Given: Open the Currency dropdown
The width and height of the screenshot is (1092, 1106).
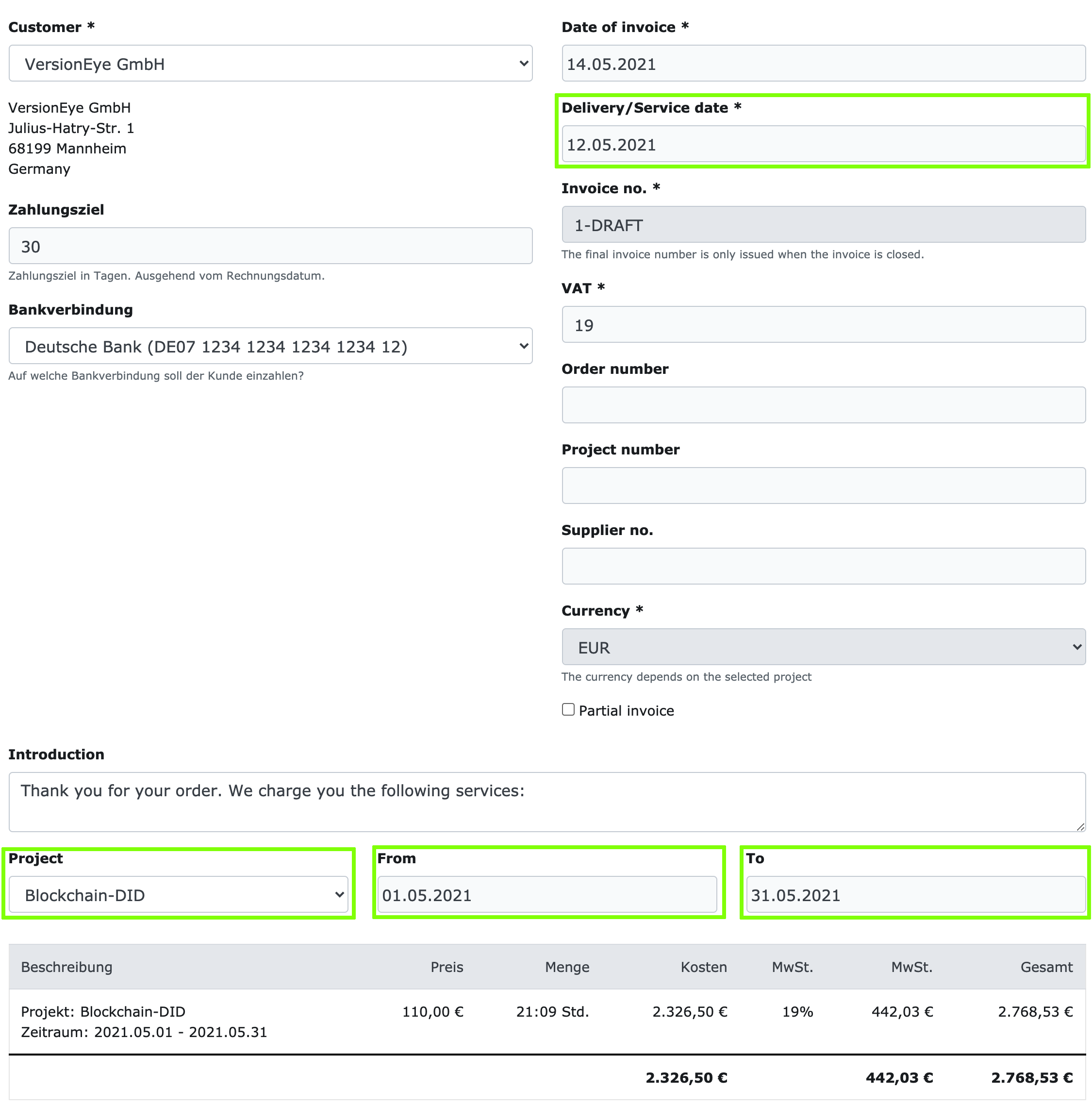Looking at the screenshot, I should (x=823, y=647).
